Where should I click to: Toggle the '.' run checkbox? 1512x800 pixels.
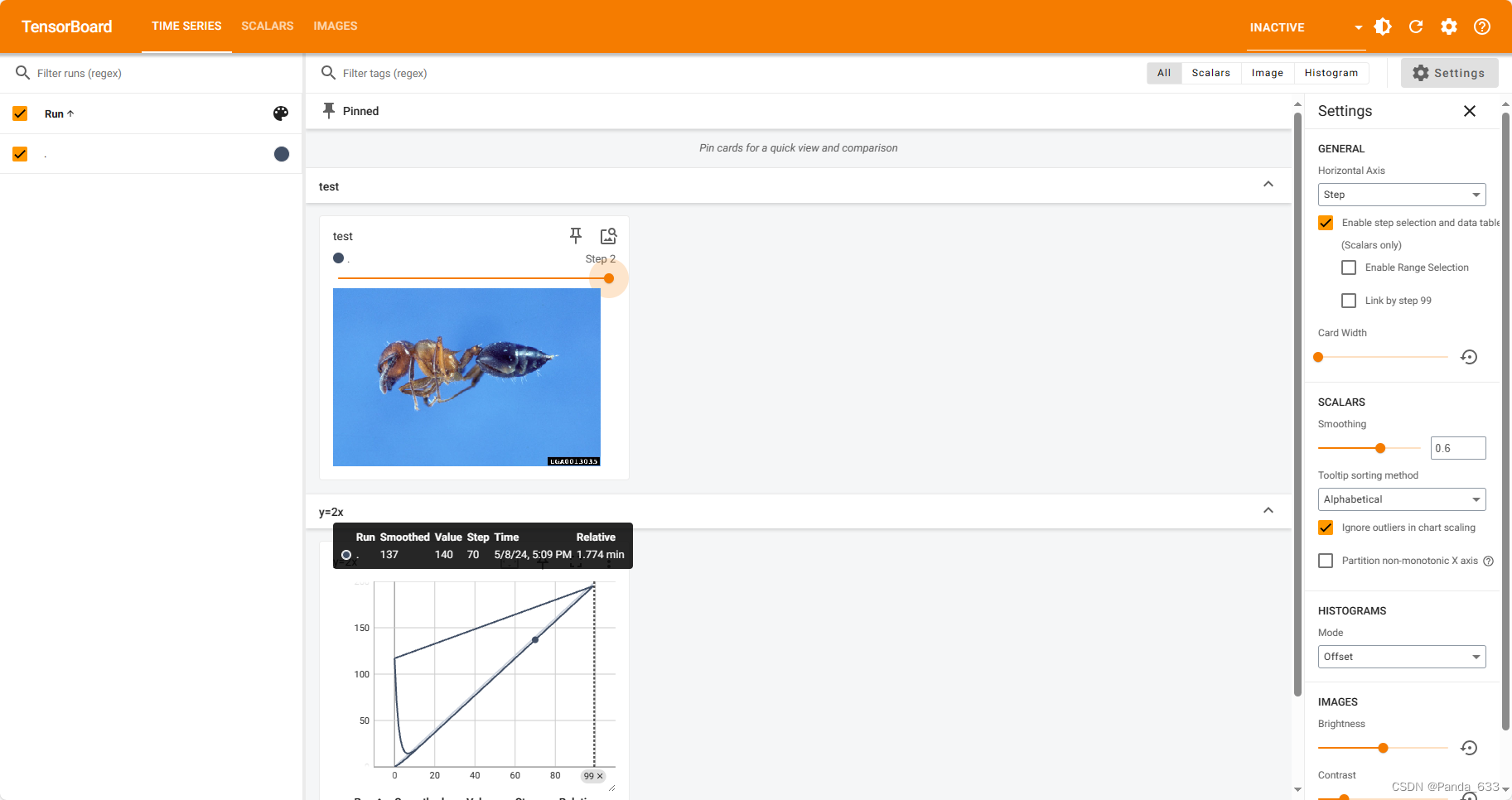tap(20, 154)
